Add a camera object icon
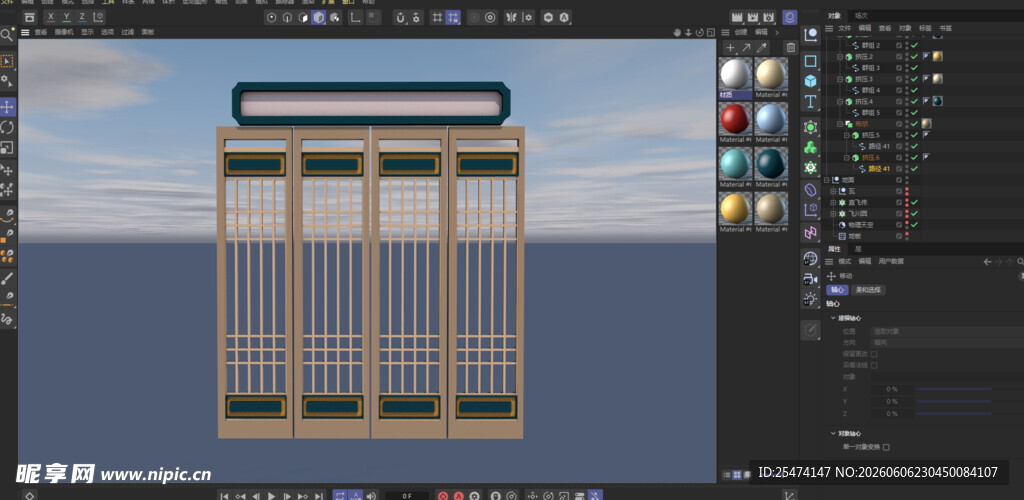This screenshot has width=1024, height=500. pos(810,279)
